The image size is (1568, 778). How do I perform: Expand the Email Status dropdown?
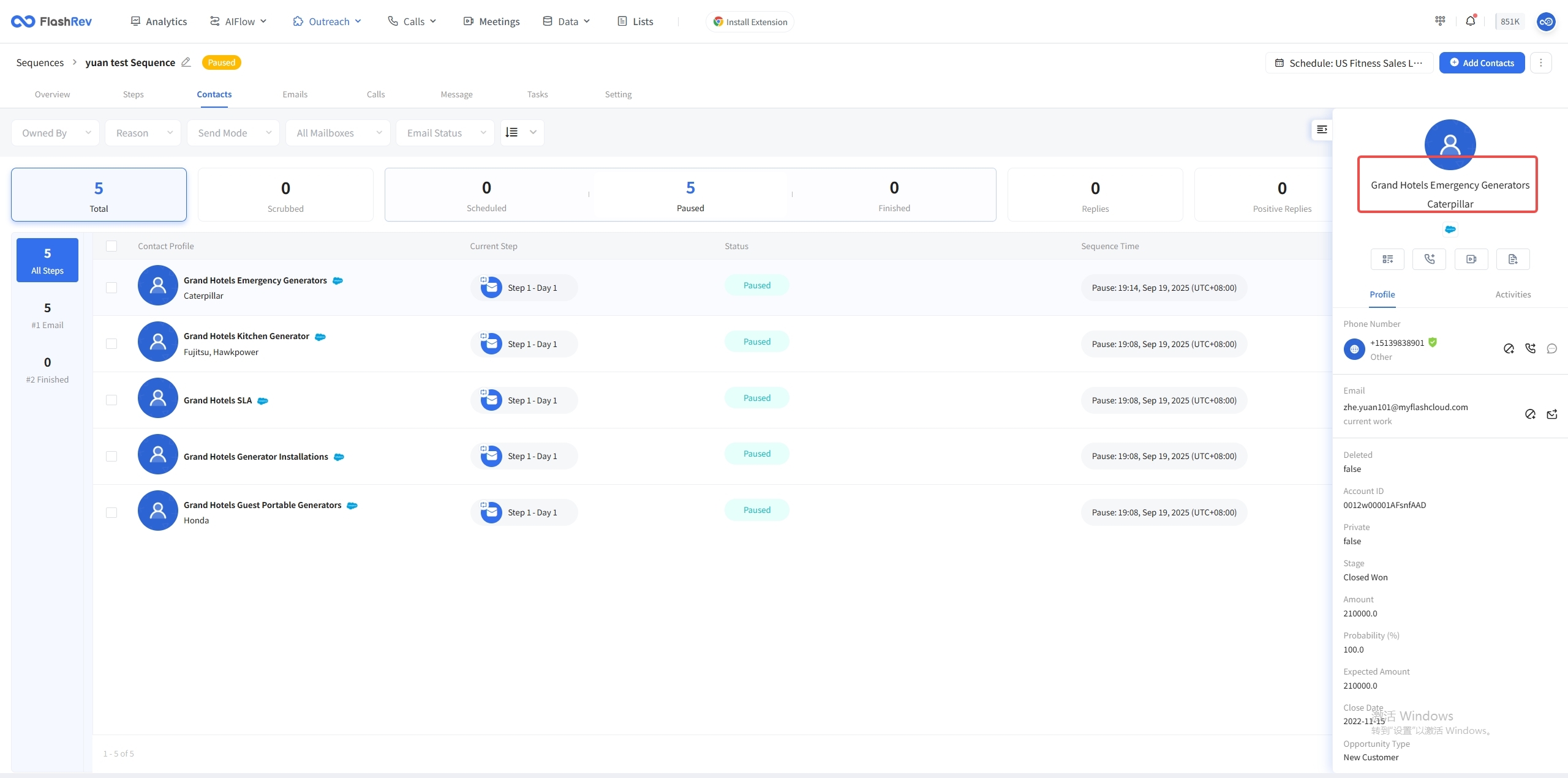click(x=445, y=133)
